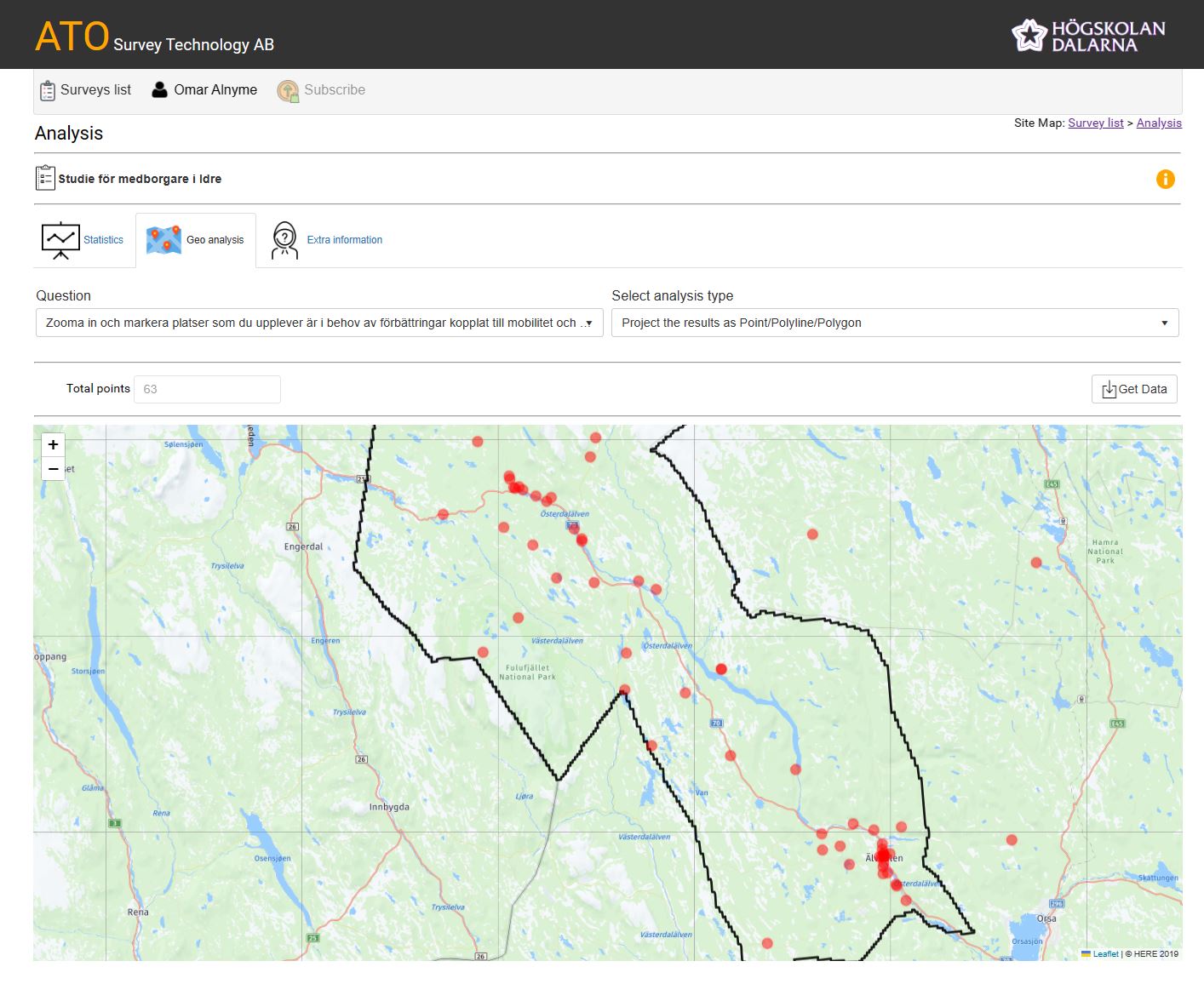
Task: Expand the Select analysis type dropdown
Action: [894, 323]
